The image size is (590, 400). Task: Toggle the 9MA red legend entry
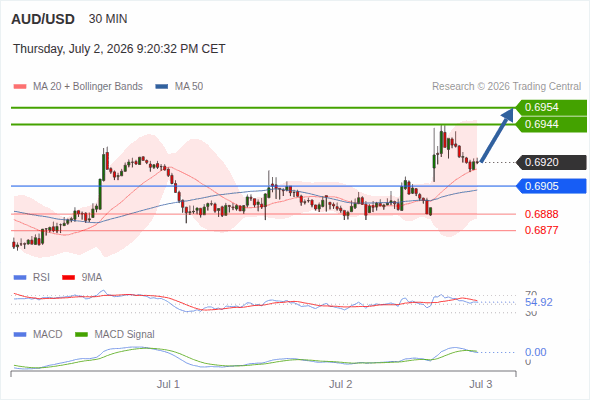(82, 277)
